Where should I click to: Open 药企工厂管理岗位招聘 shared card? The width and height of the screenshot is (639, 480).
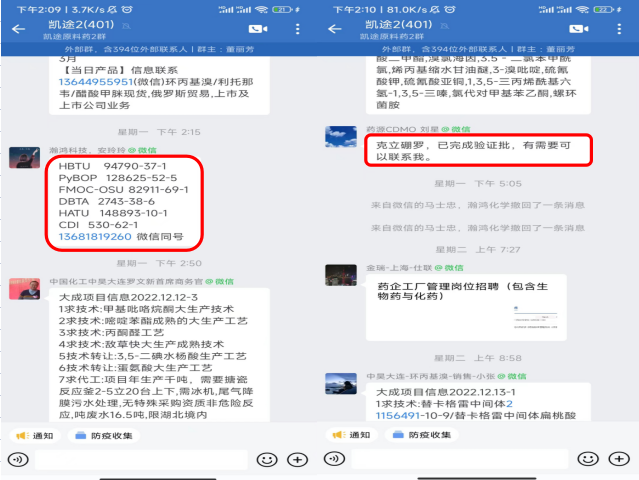coord(466,308)
